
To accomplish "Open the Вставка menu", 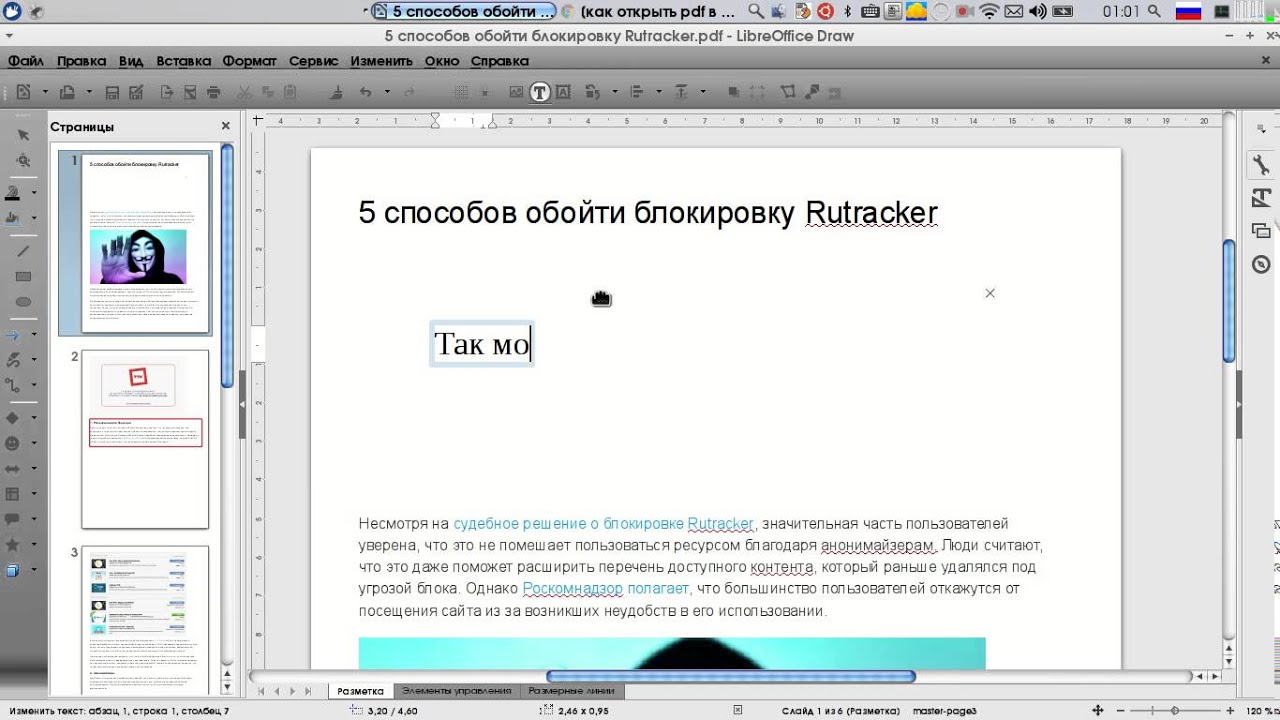I will (x=183, y=61).
